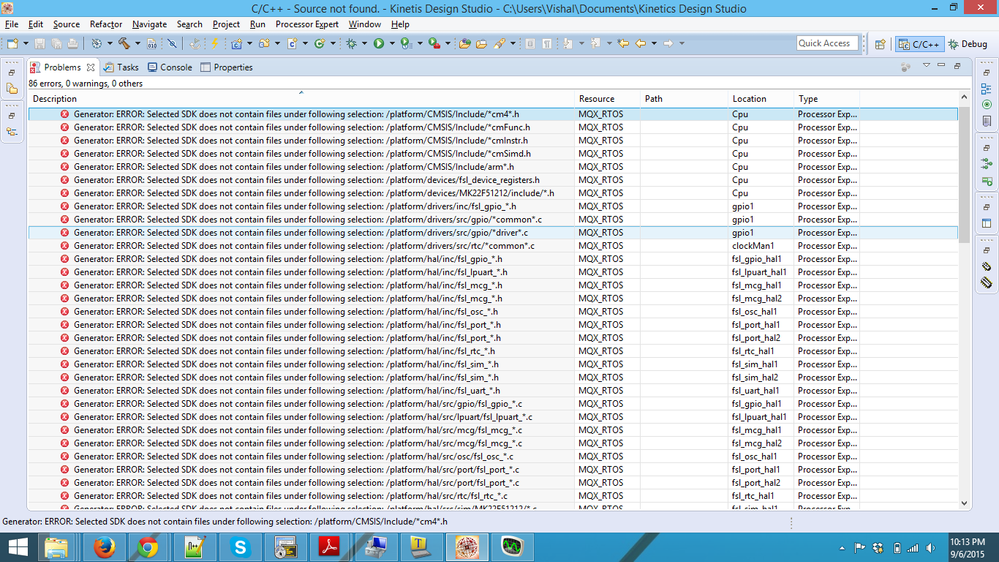Viewport: 999px width, 562px height.
Task: Click the Windows Start button
Action: (18, 547)
